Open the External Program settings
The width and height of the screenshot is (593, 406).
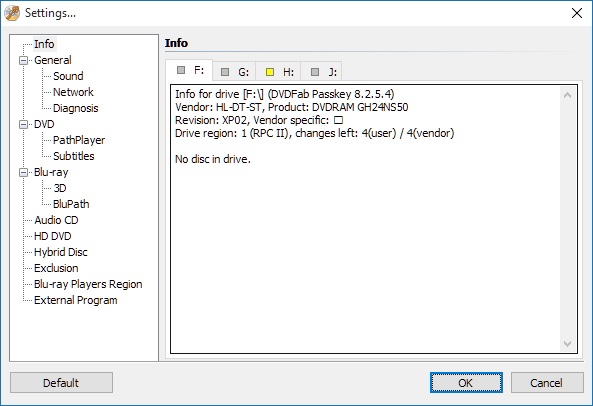click(x=76, y=300)
